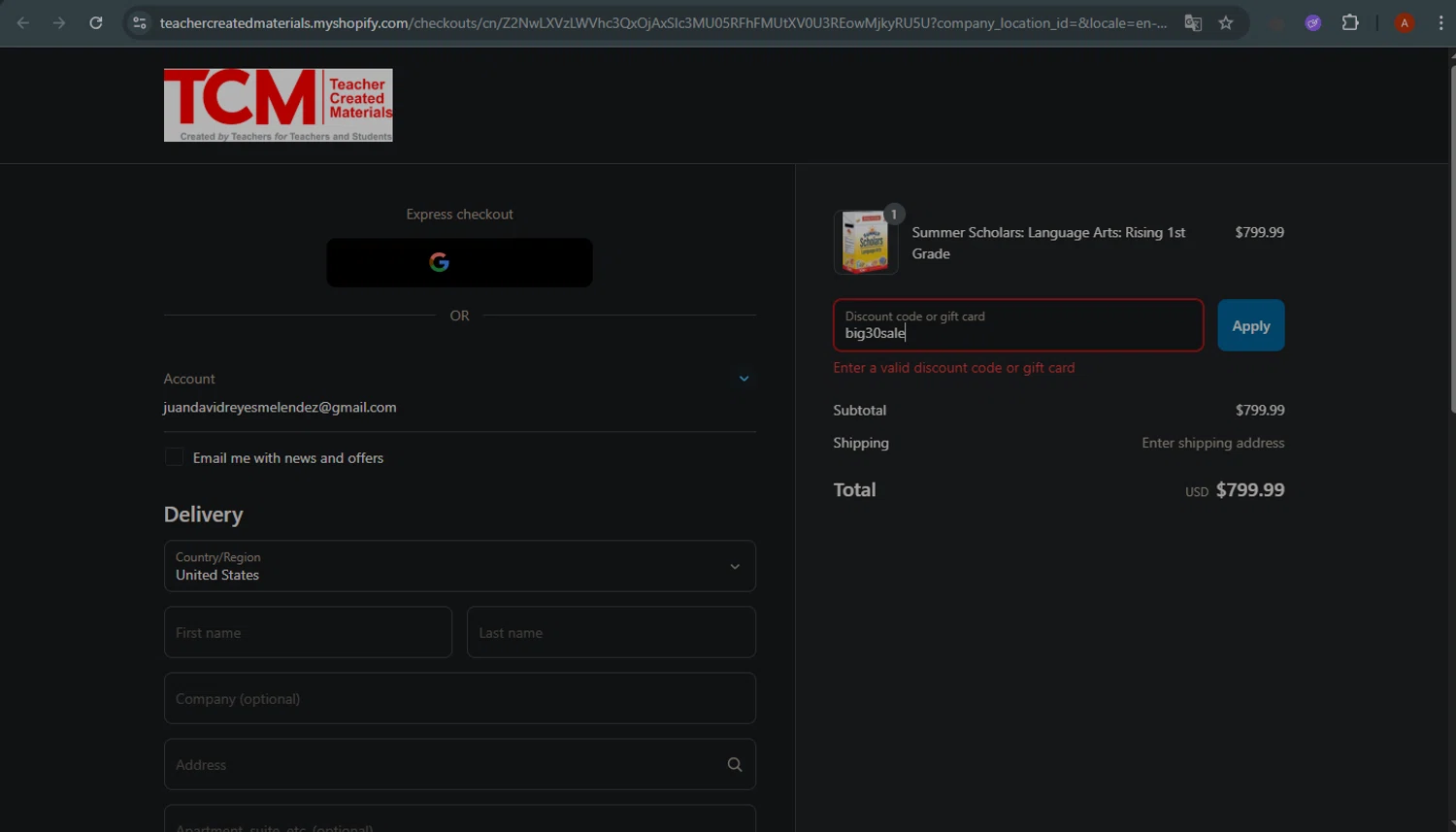Open the Extensions puzzle icon
1456x832 pixels.
click(x=1350, y=22)
